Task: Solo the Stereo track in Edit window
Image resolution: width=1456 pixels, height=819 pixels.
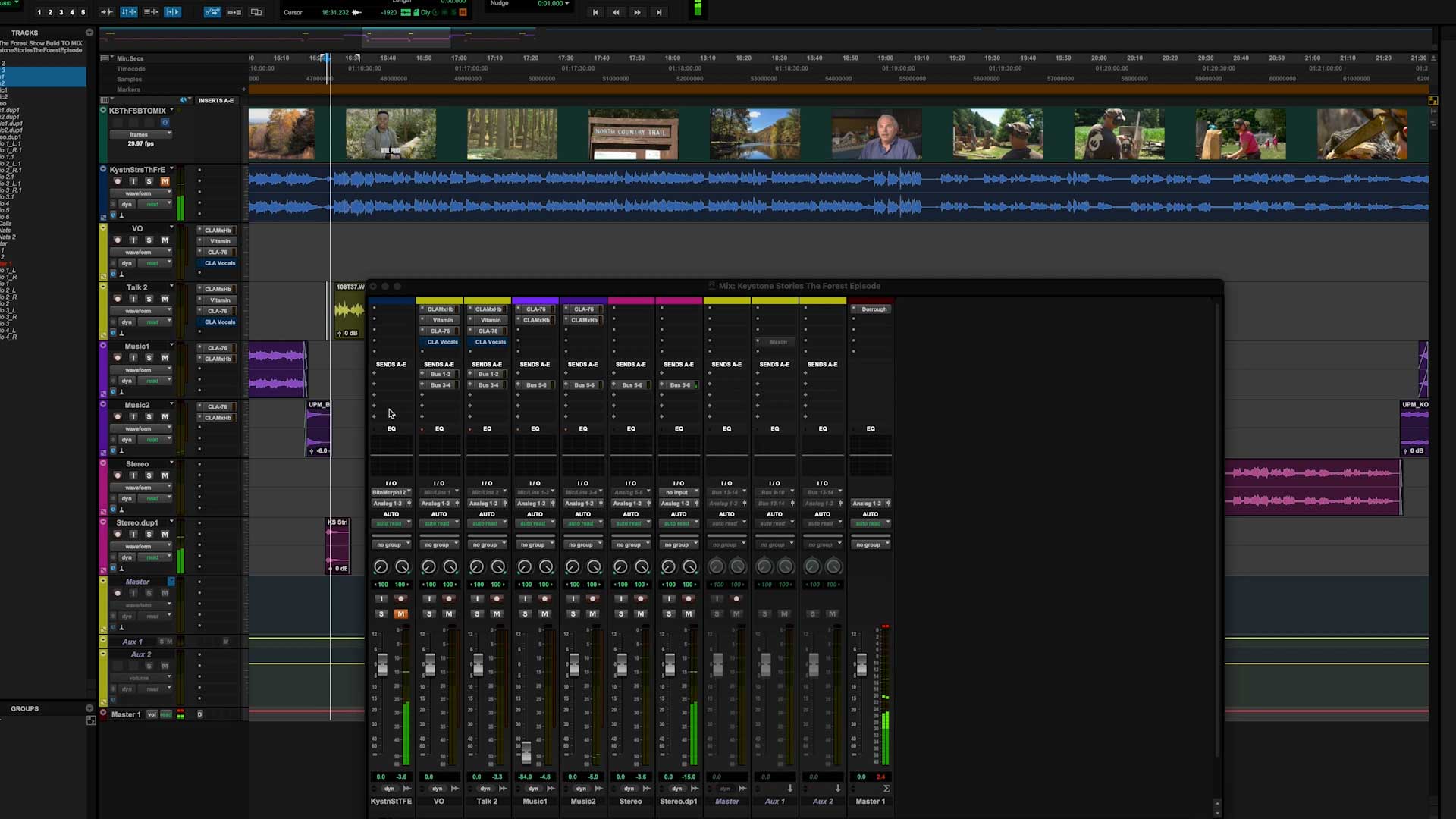Action: point(149,475)
